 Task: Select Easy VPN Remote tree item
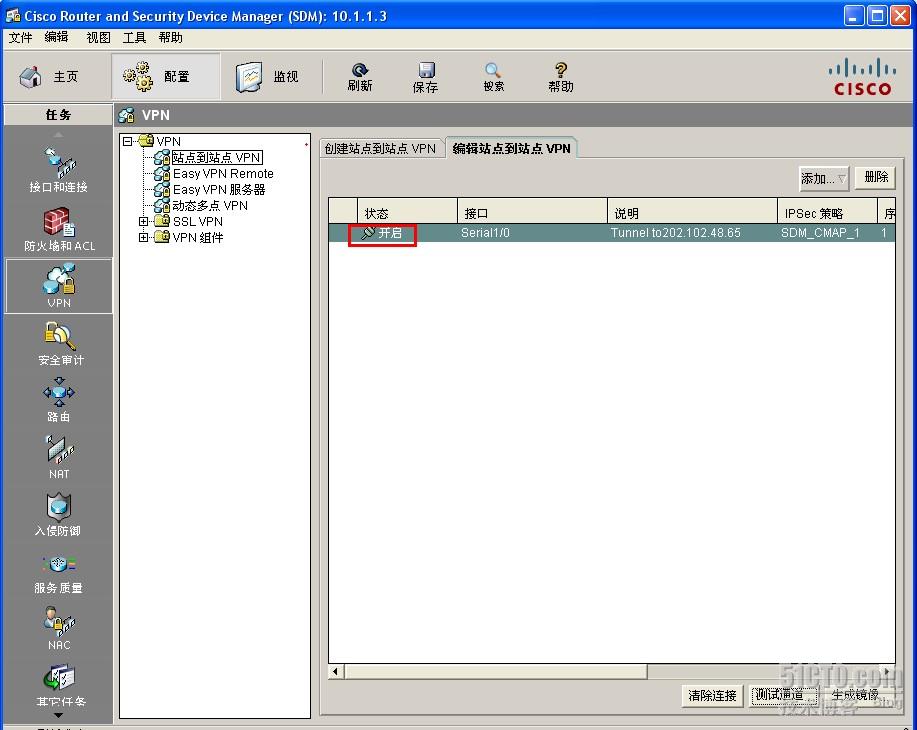(x=223, y=174)
